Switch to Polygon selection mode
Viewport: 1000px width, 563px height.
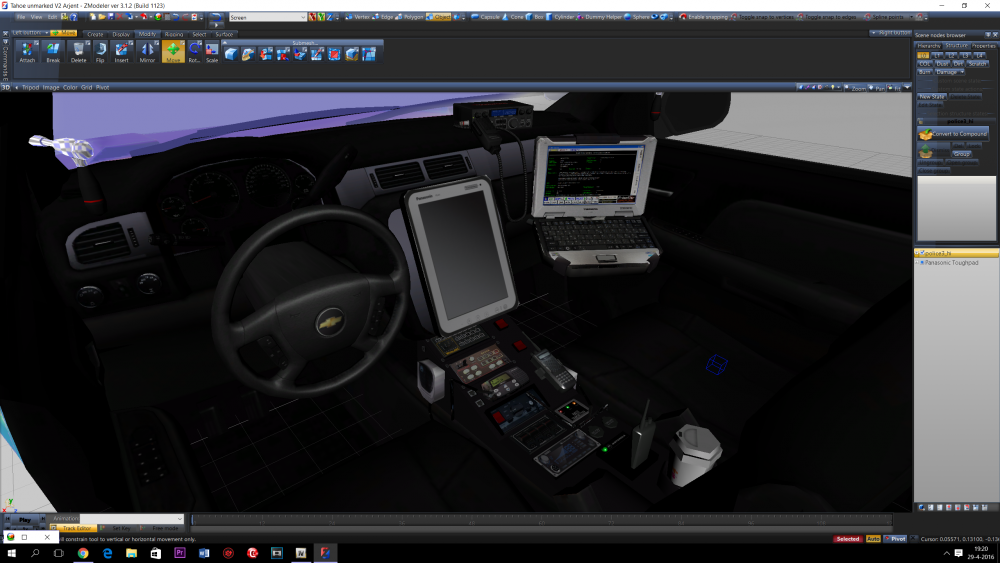409,17
